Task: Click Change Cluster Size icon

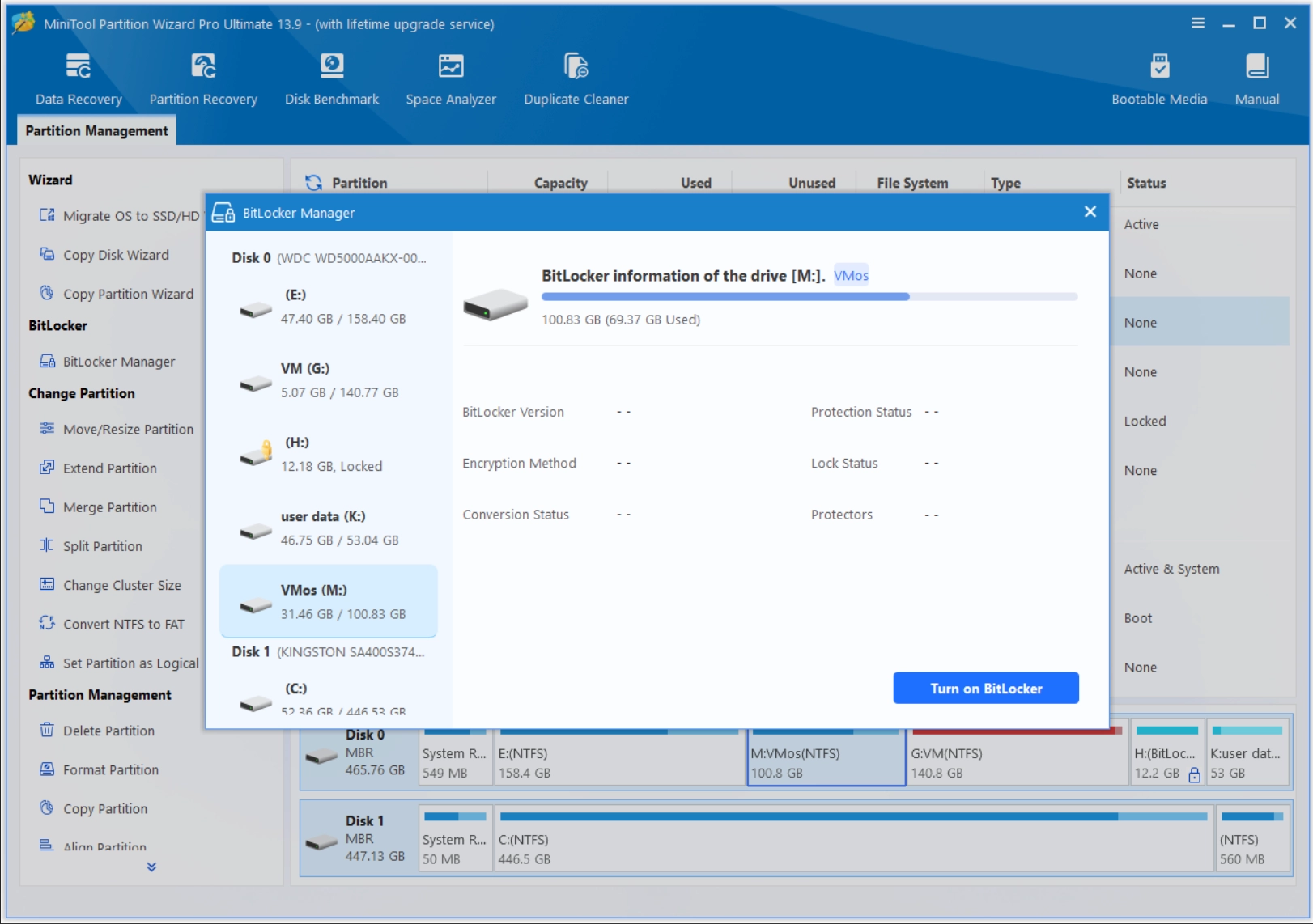Action: (x=47, y=584)
